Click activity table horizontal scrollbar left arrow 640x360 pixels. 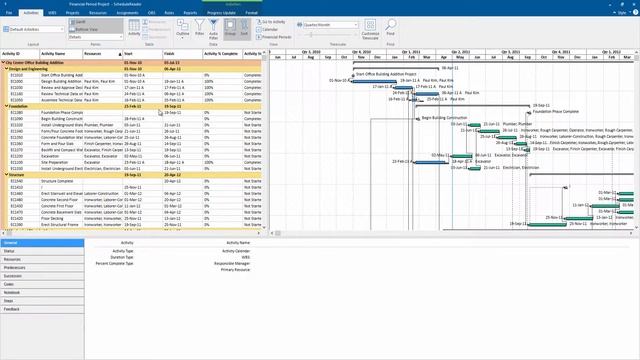point(3,233)
